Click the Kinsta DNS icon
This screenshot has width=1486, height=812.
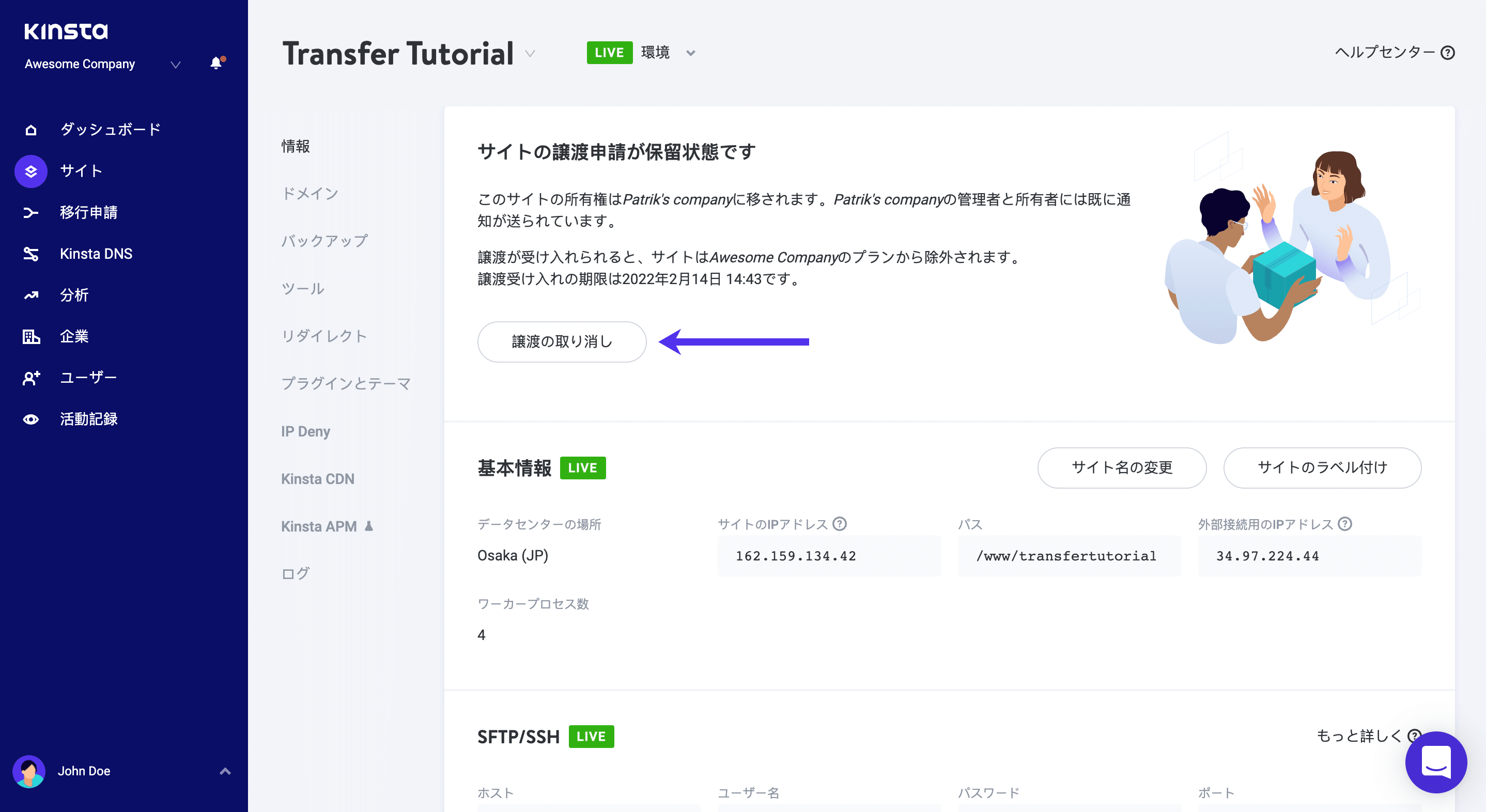(x=31, y=254)
